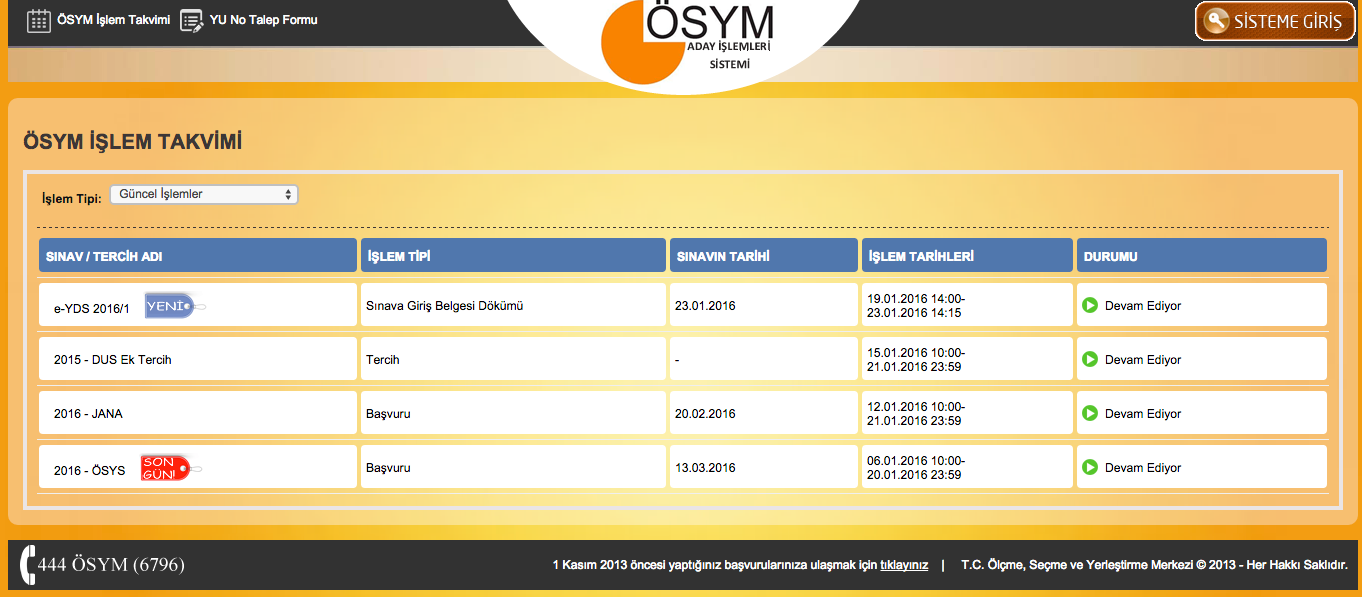Click the form icon beside YU No Talep Formu
The image size is (1362, 597).
click(x=192, y=20)
